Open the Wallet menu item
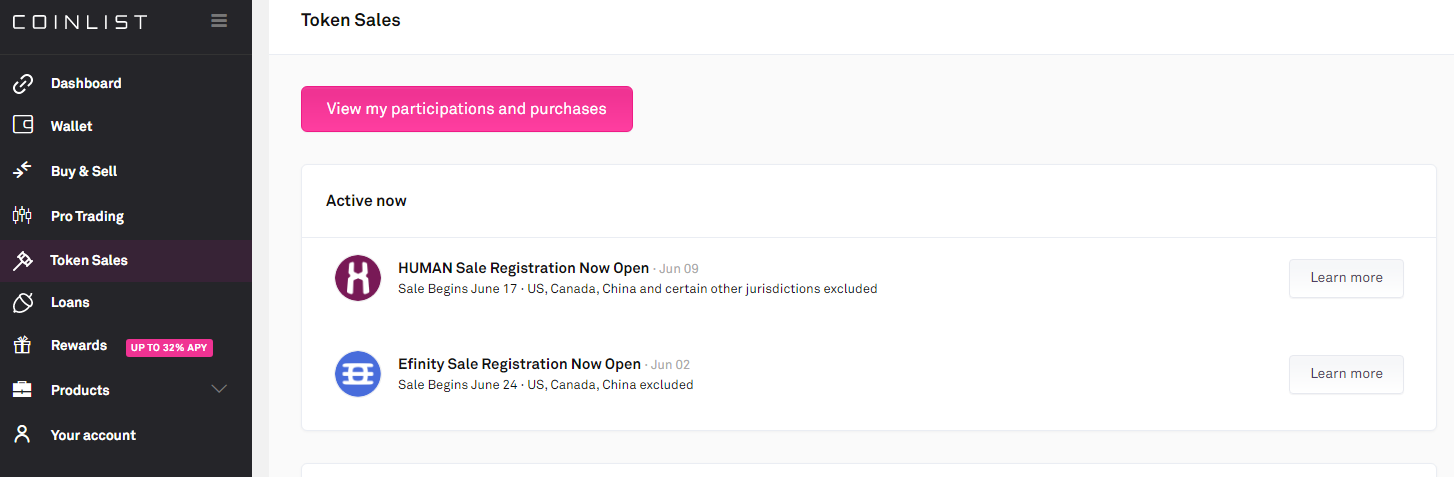Screen dimensions: 1454x477 pyautogui.click(x=72, y=126)
